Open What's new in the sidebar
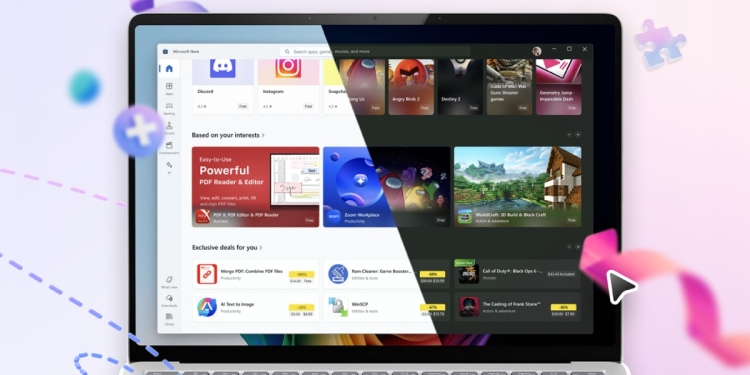Viewport: 750px width, 375px height. [169, 282]
